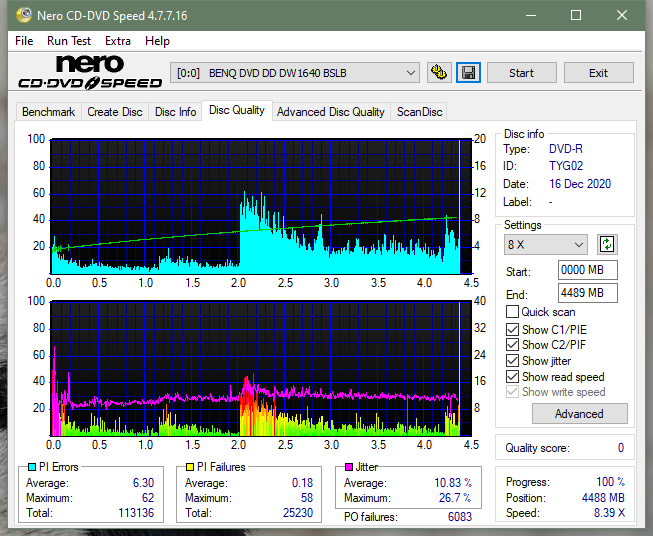The width and height of the screenshot is (653, 536).
Task: Click the Progress 100 % value
Action: [x=611, y=482]
